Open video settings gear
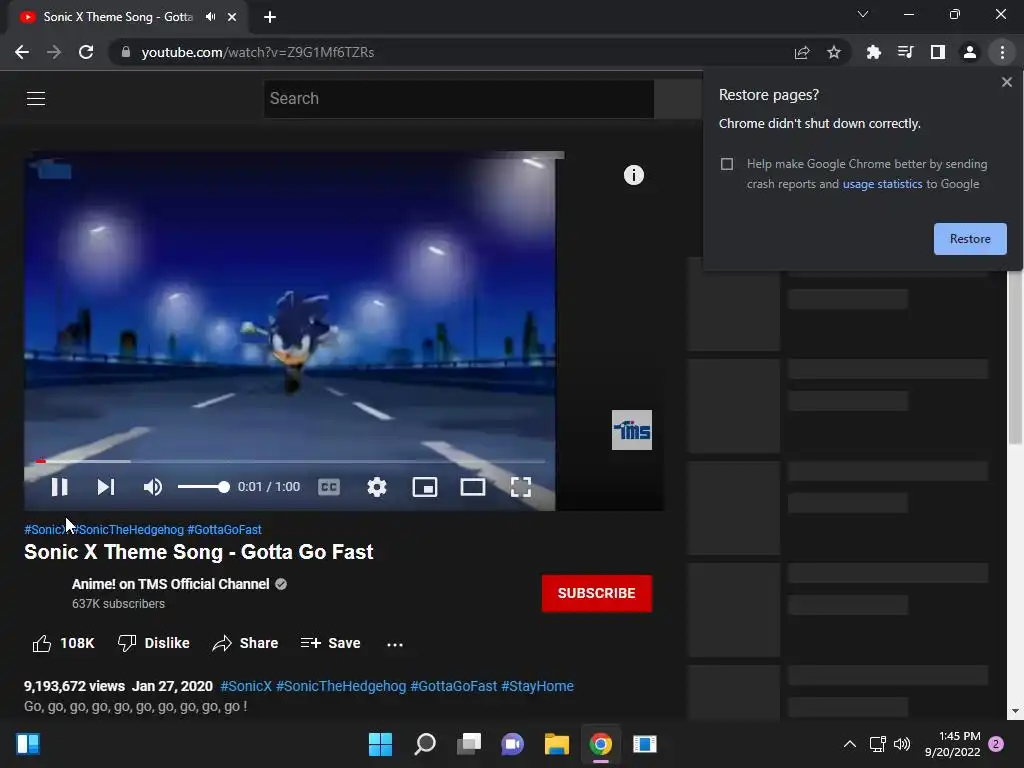This screenshot has height=768, width=1024. tap(377, 487)
